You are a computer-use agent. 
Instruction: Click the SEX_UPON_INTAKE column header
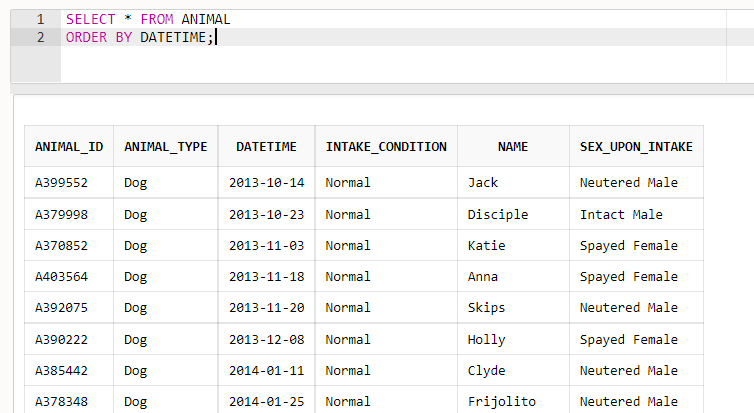[x=636, y=147]
